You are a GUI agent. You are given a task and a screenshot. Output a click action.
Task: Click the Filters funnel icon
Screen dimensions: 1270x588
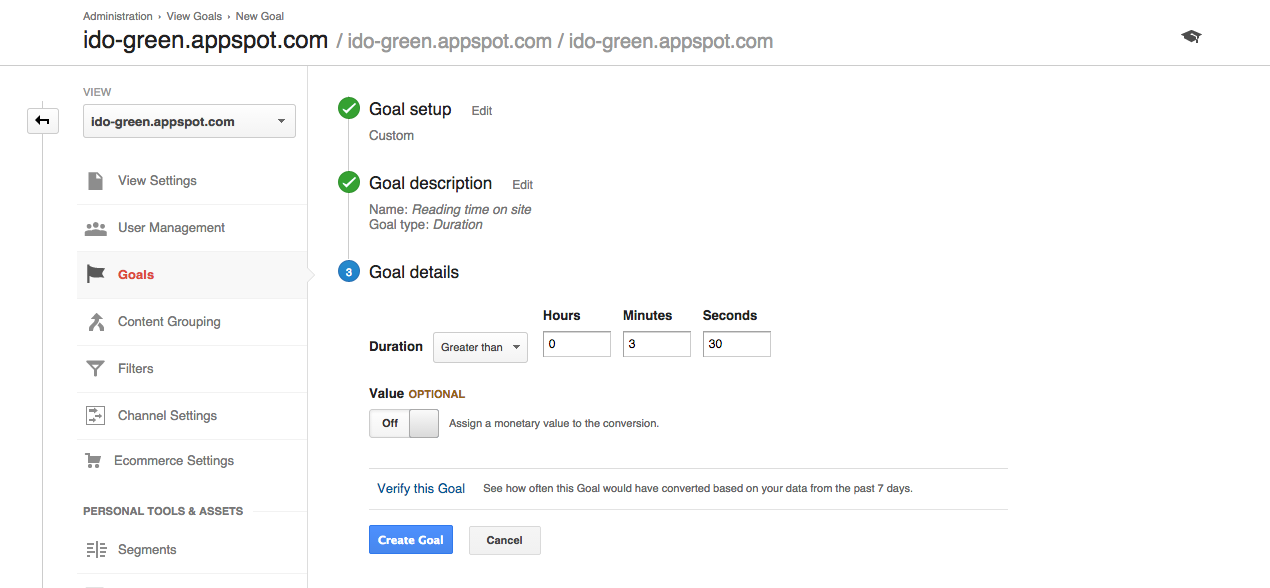coord(96,369)
